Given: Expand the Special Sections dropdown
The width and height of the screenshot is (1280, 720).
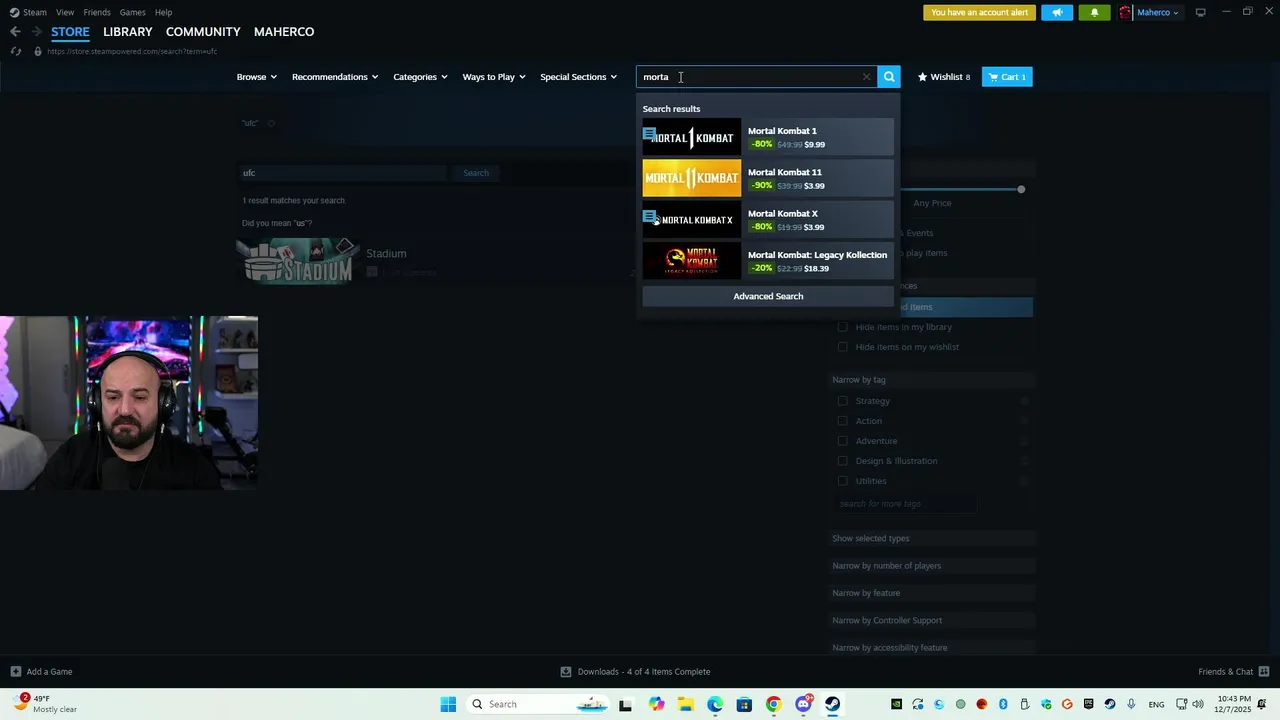Looking at the screenshot, I should tap(579, 77).
